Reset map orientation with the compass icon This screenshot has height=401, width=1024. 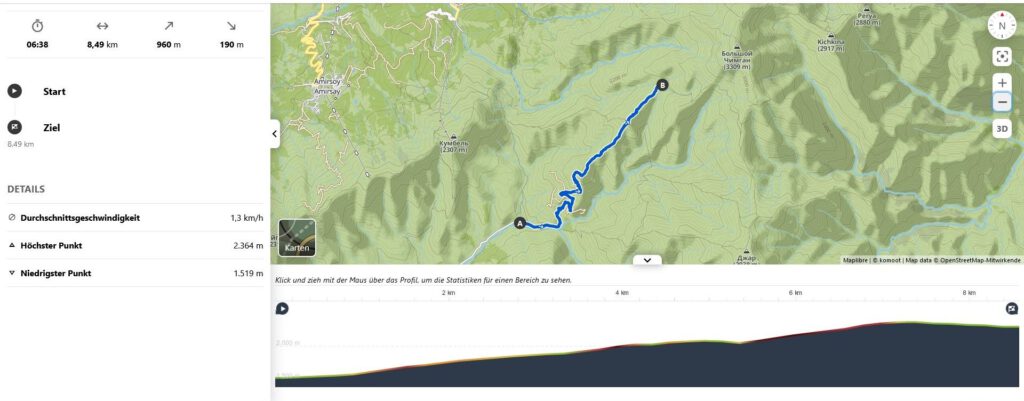click(x=1002, y=25)
